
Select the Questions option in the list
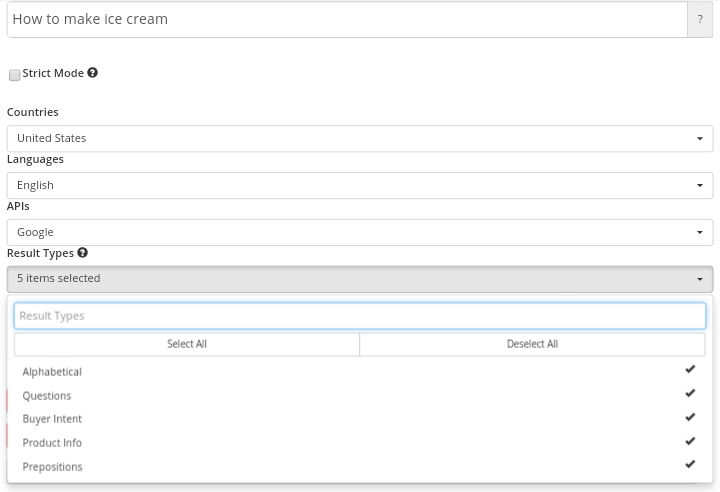(47, 396)
